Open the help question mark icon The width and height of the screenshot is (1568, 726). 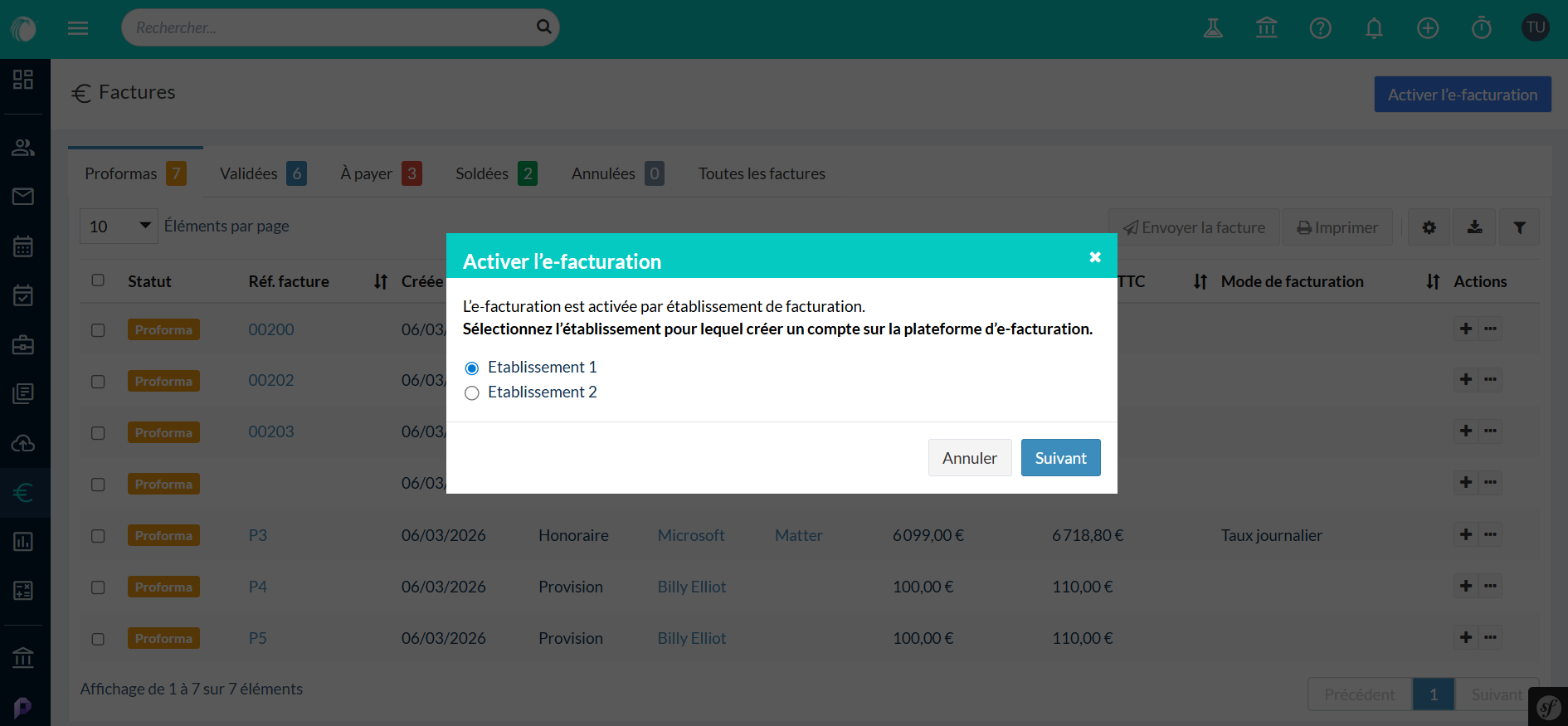coord(1320,28)
